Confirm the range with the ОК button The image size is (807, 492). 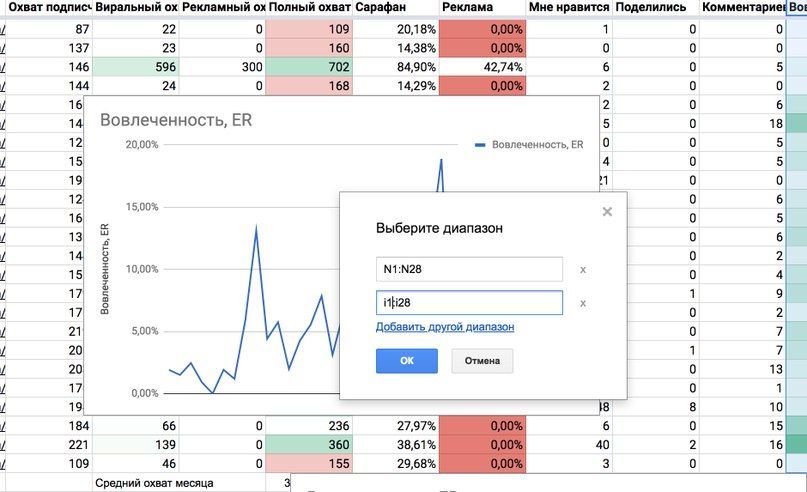tap(407, 361)
